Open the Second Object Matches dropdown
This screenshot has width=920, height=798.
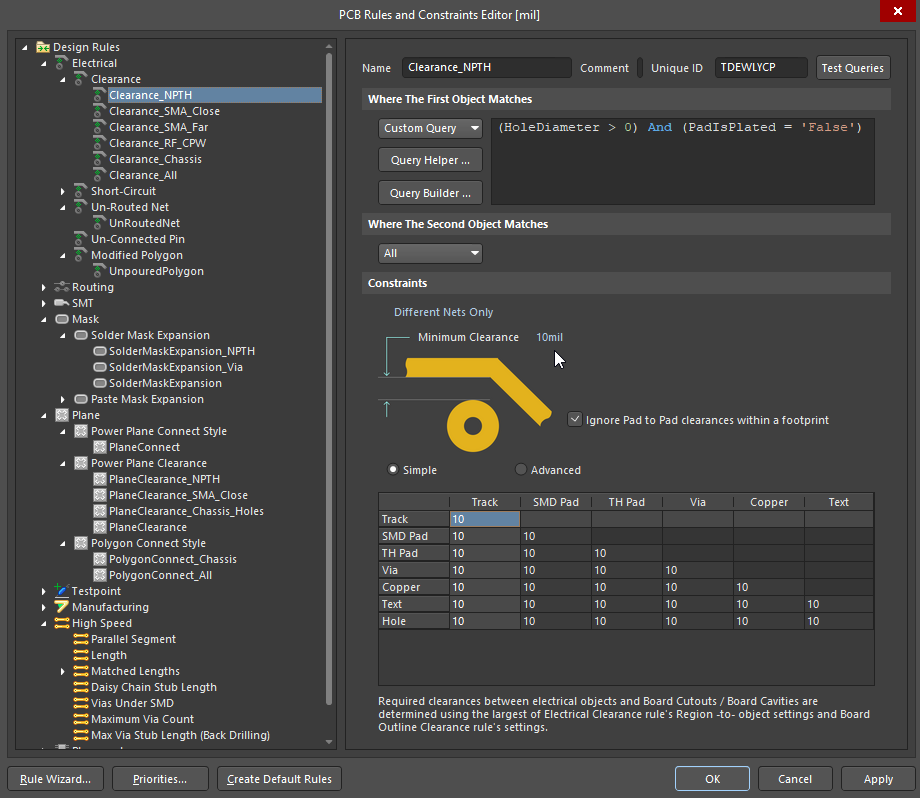(x=430, y=253)
